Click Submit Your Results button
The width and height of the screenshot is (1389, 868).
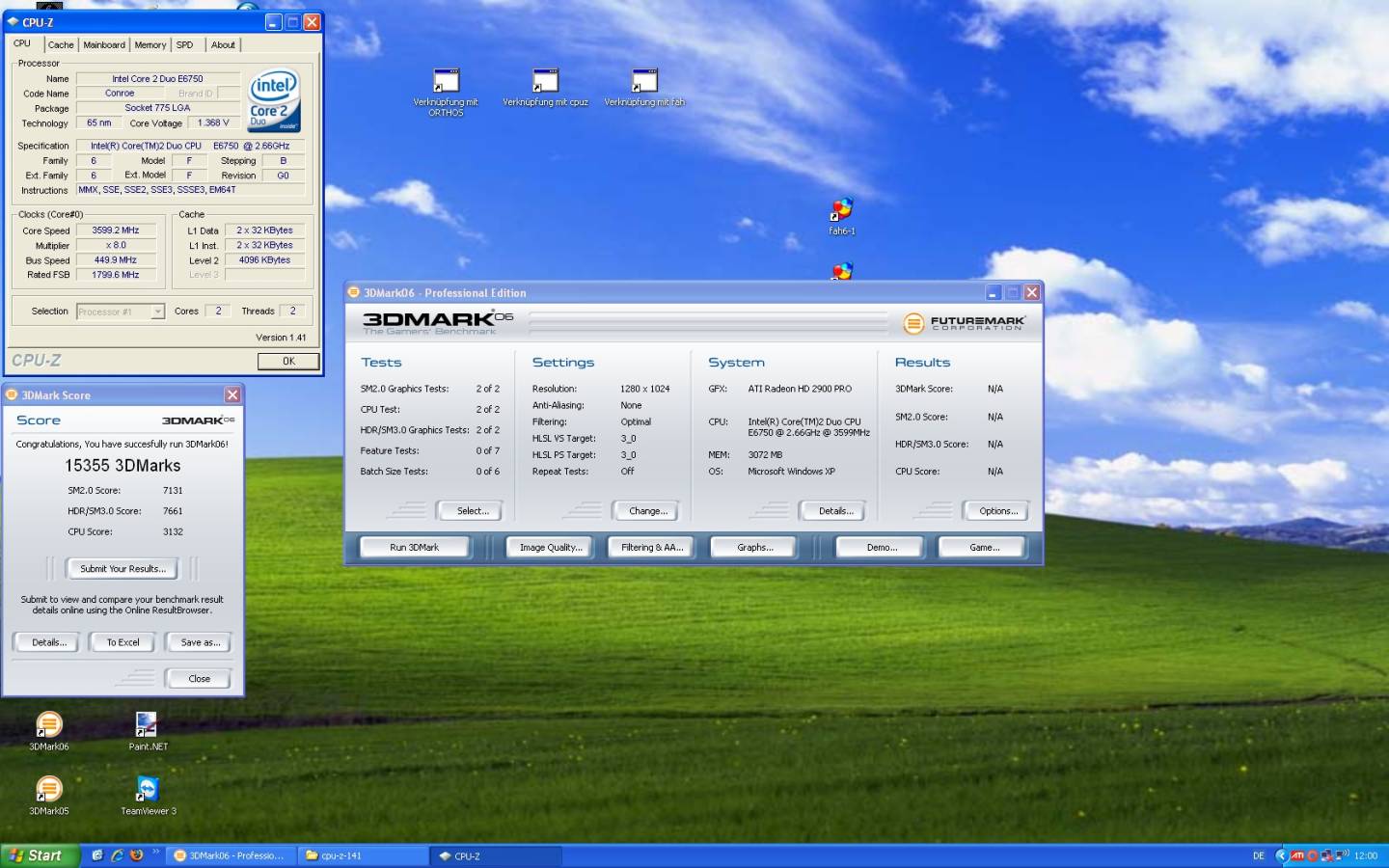click(123, 569)
